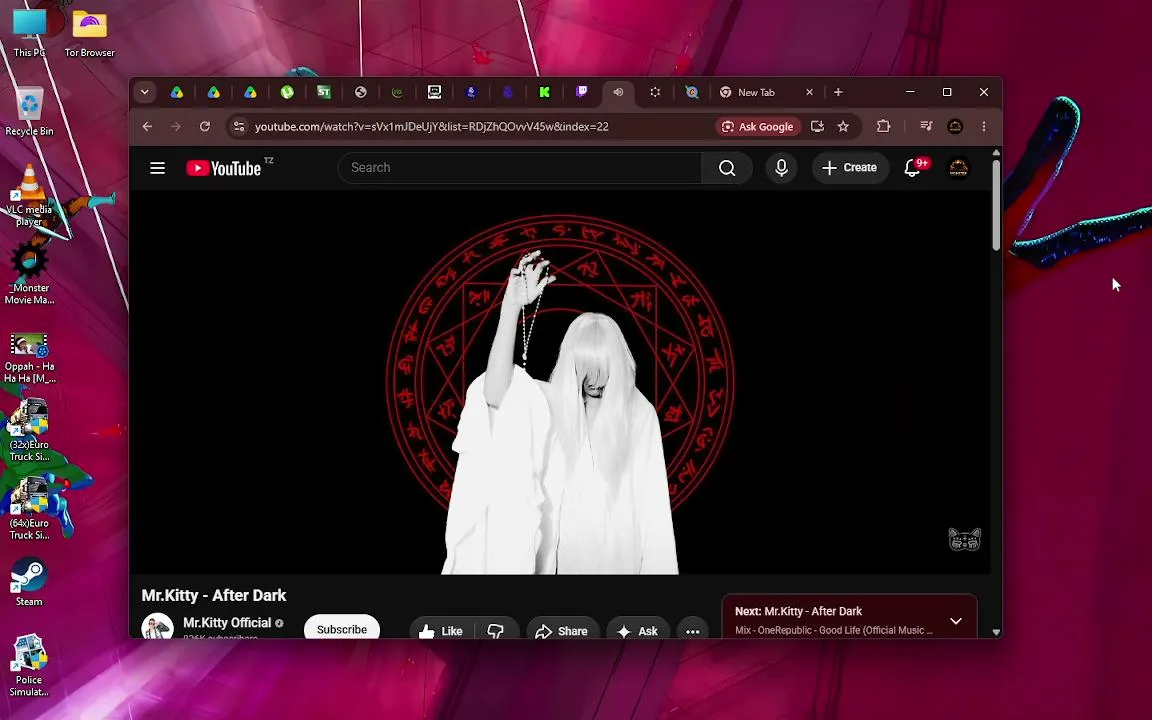The height and width of the screenshot is (720, 1152).
Task: Click the YouTube Search input field
Action: point(519,168)
